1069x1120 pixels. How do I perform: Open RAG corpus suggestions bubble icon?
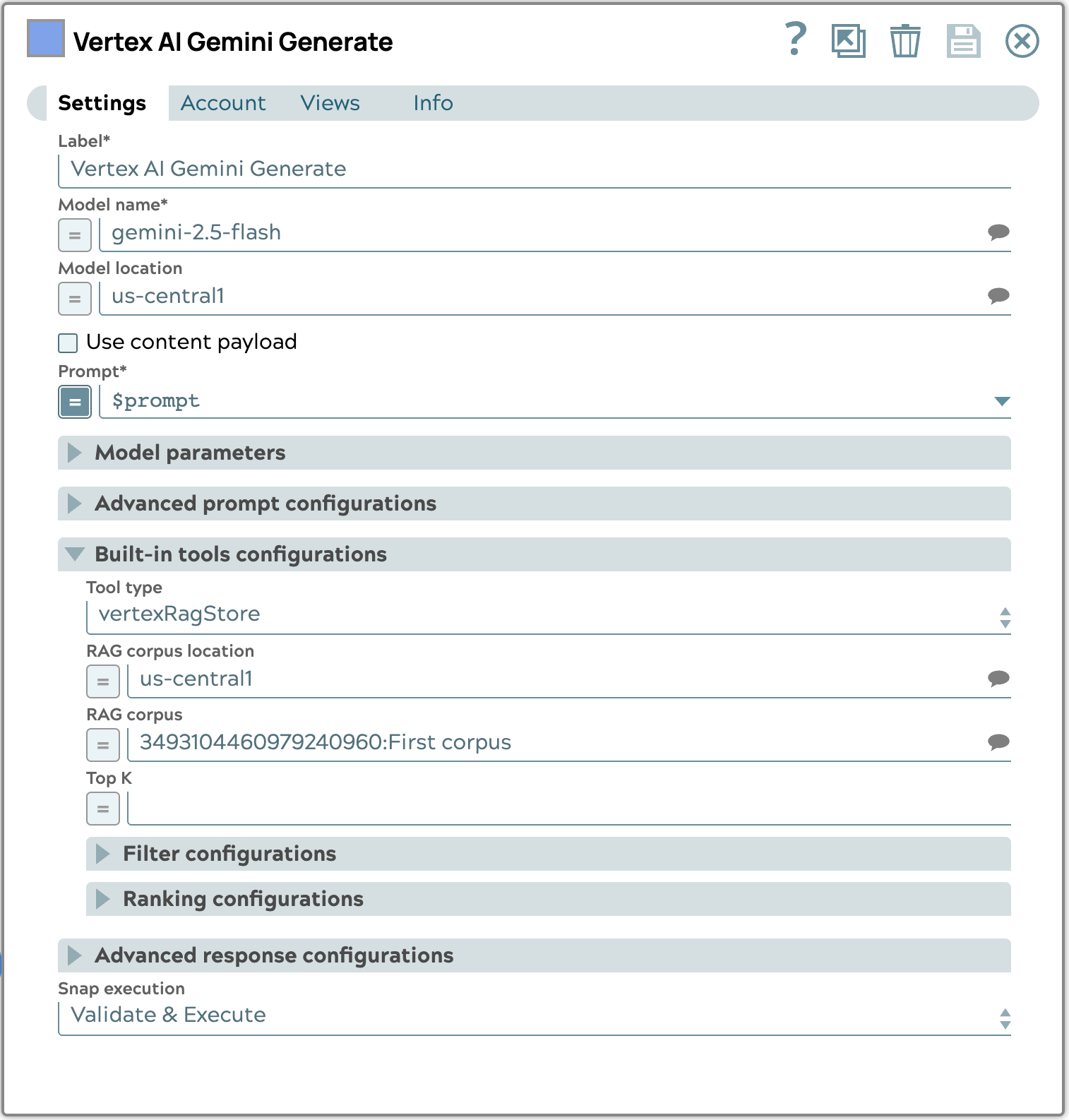point(998,742)
